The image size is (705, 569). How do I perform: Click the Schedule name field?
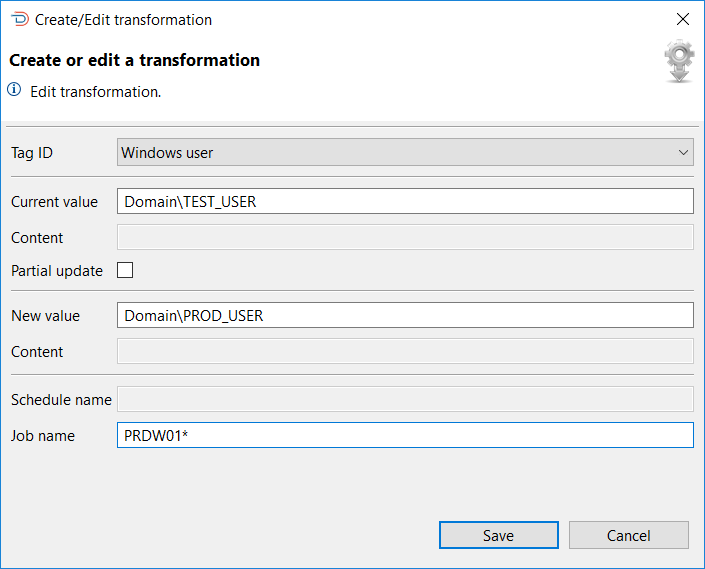[x=405, y=399]
